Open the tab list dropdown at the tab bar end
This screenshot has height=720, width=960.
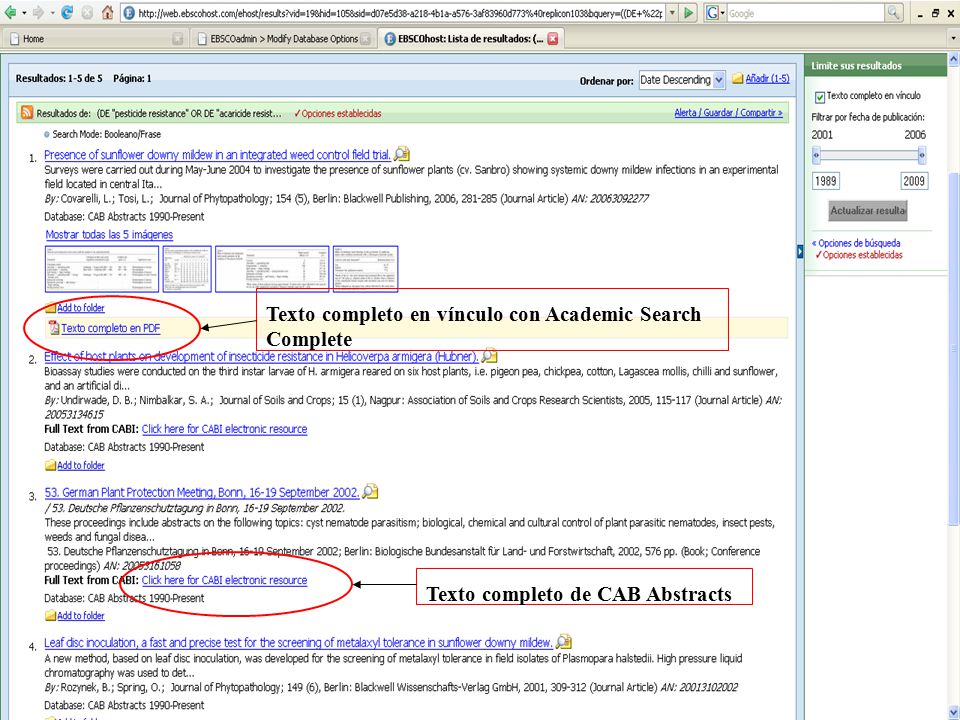click(953, 39)
